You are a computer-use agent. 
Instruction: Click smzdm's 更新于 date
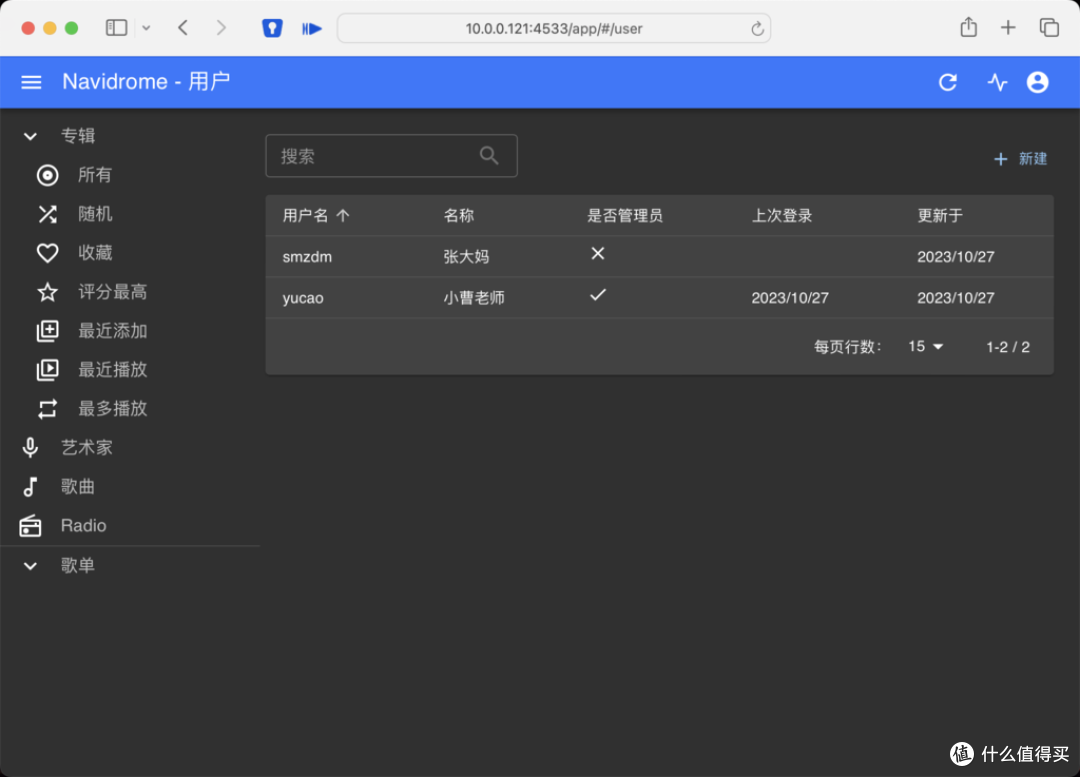coord(955,257)
